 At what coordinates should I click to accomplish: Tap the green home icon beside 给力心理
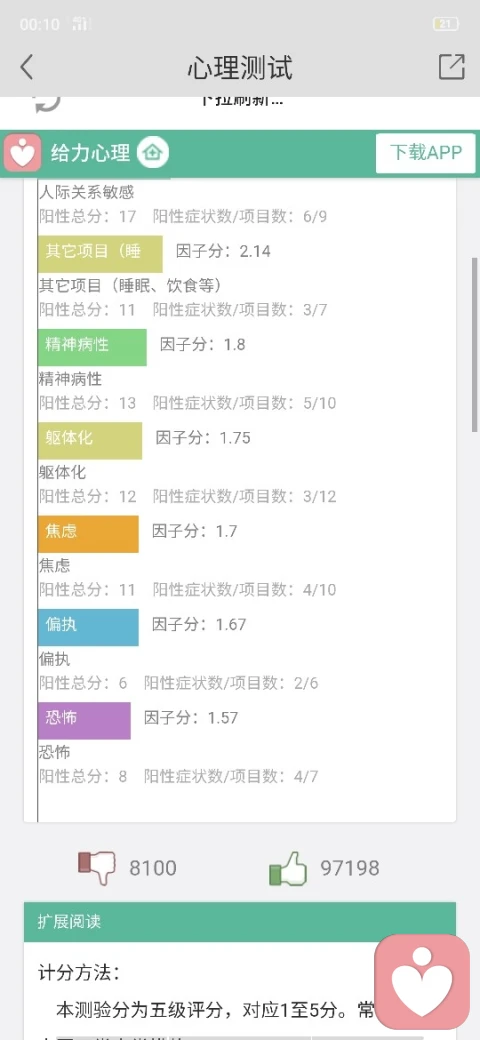point(153,153)
